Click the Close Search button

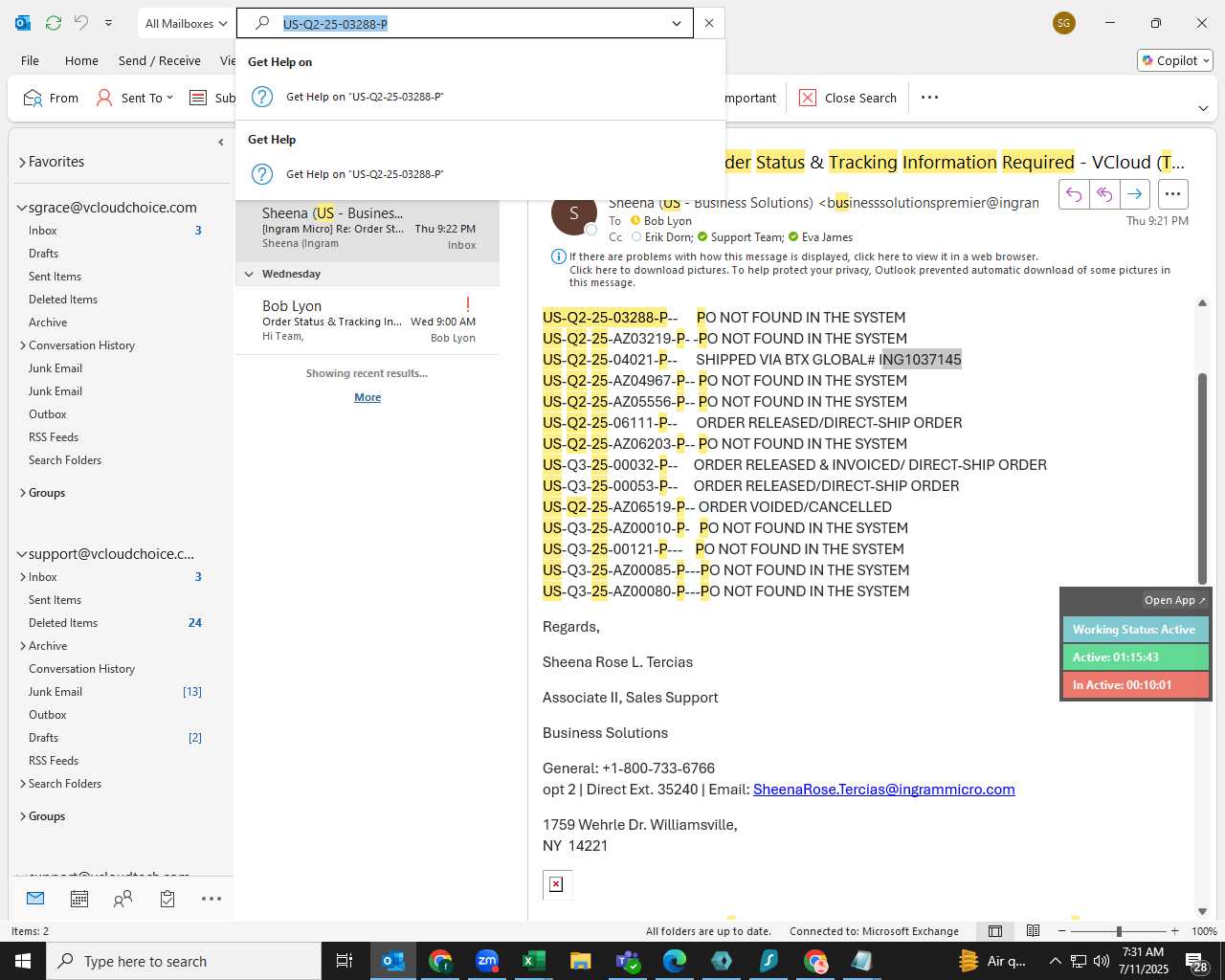pos(848,98)
